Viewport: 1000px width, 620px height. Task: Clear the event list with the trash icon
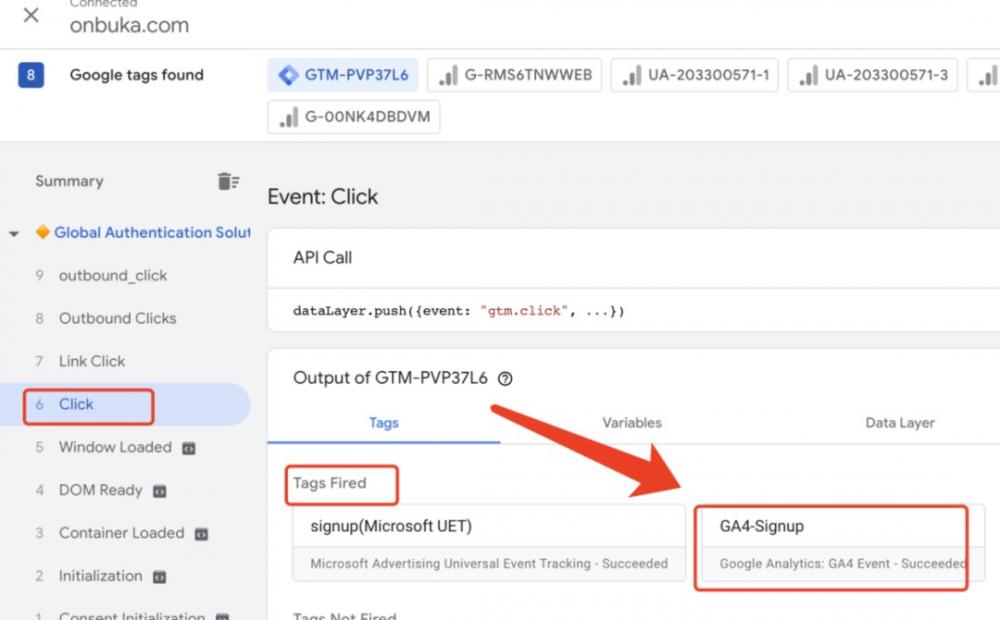[x=228, y=181]
